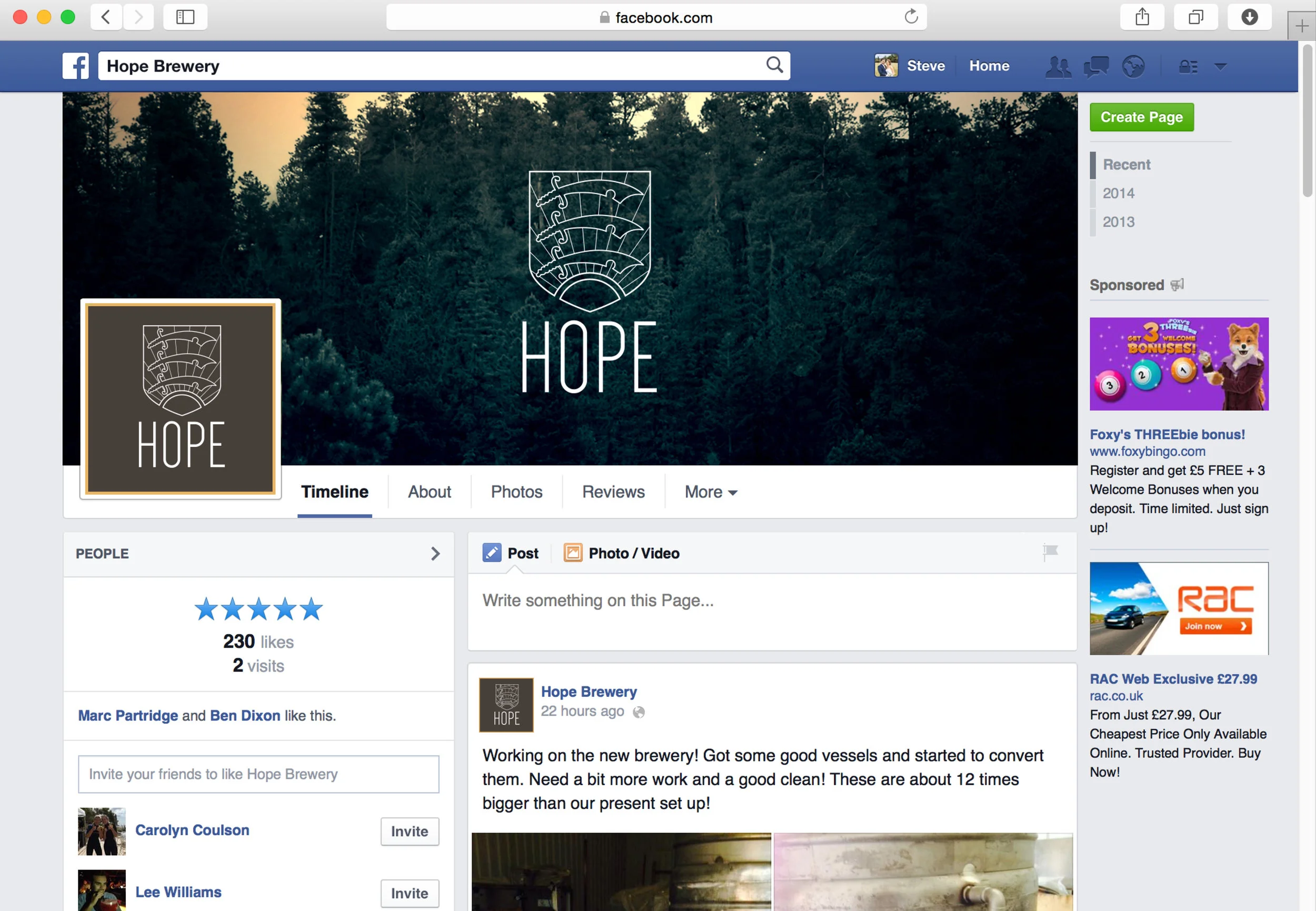
Task: Open Foxy's THREEbie bonus ad link
Action: 1167,434
